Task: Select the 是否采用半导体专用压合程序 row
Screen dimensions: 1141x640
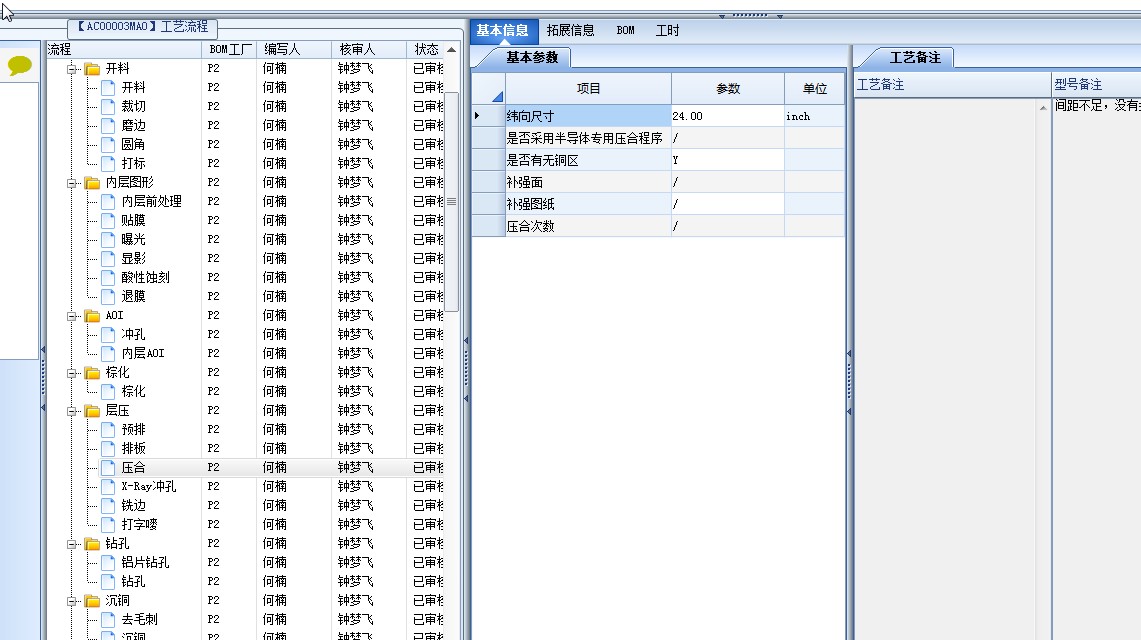Action: (x=658, y=138)
